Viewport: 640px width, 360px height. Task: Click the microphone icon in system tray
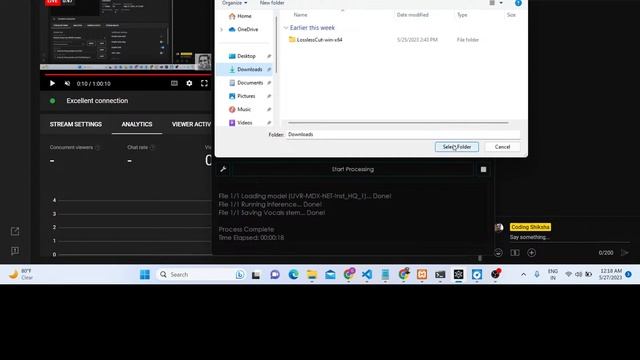537,275
